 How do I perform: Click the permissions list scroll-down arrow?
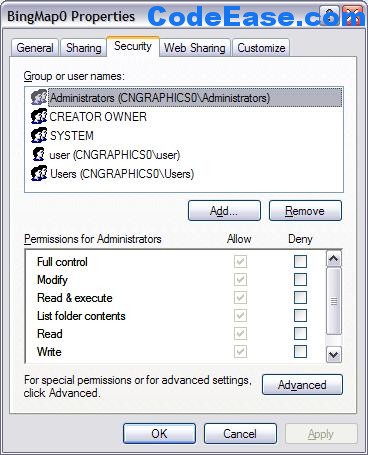(334, 354)
